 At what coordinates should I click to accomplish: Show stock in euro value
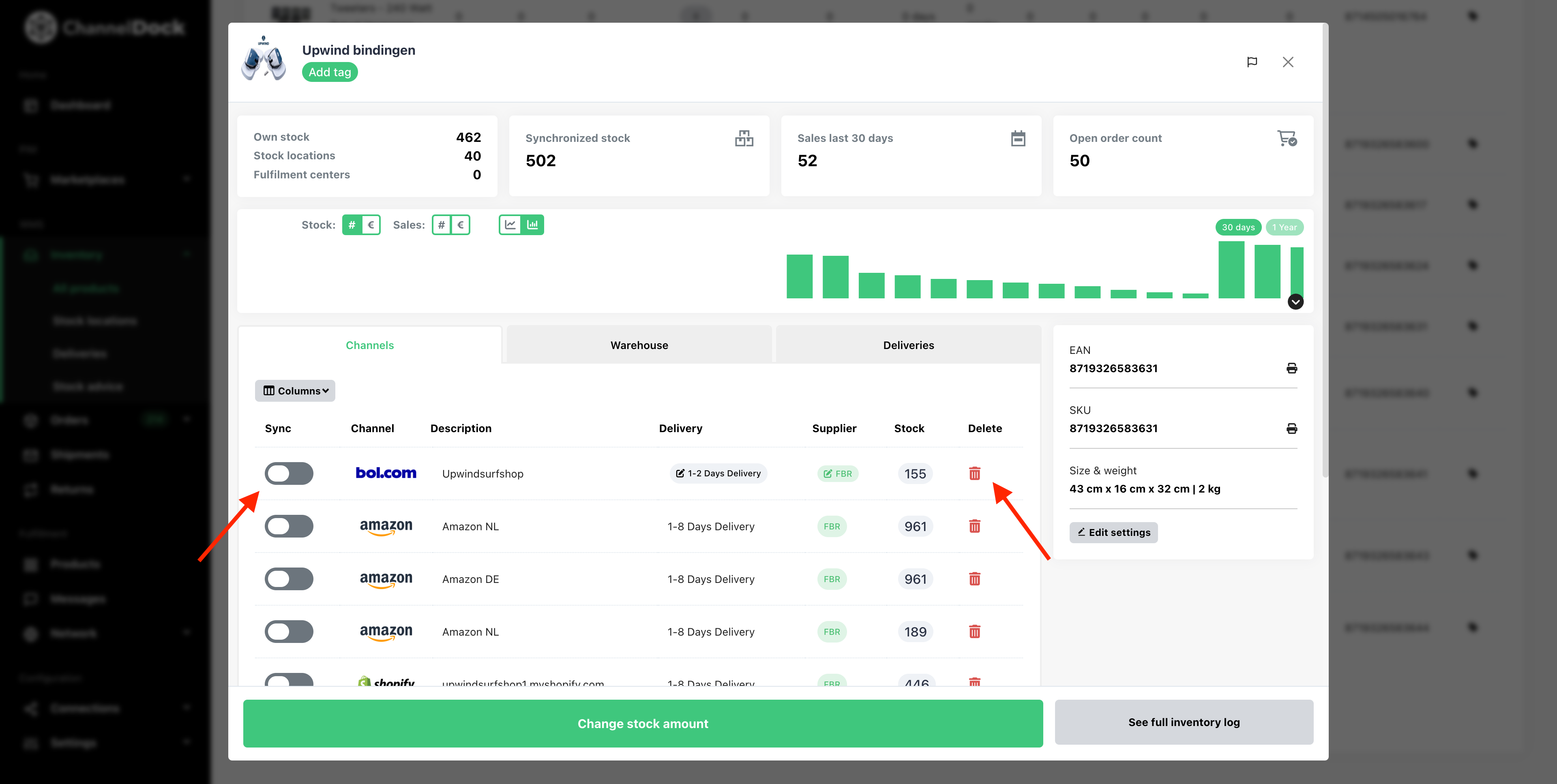point(371,225)
